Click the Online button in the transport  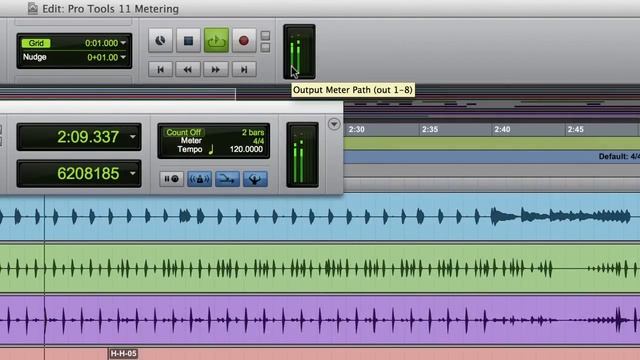[x=160, y=40]
